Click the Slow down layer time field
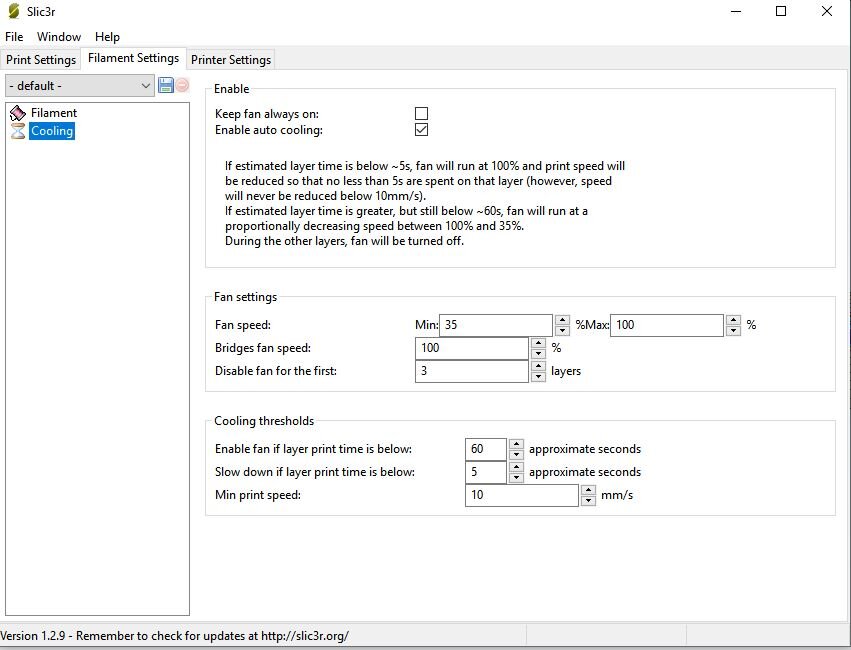The height and width of the screenshot is (650, 851). pos(486,472)
